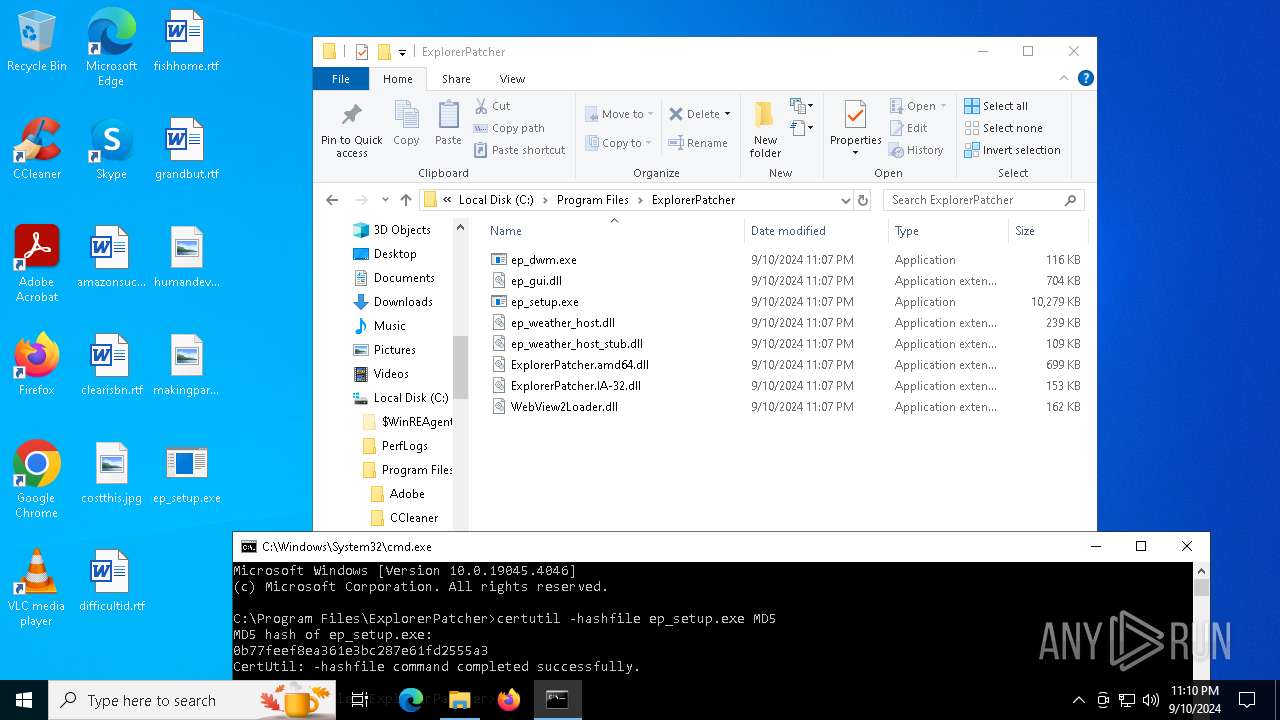This screenshot has height=720, width=1280.
Task: Open the File menu tab
Action: tap(341, 79)
